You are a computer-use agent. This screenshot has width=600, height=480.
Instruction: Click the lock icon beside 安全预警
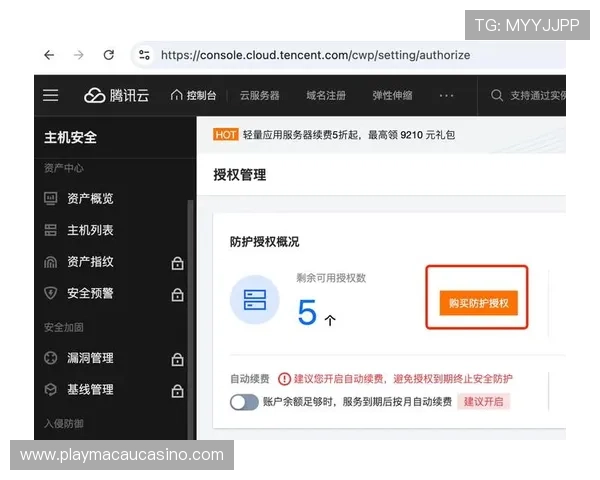[x=177, y=294]
